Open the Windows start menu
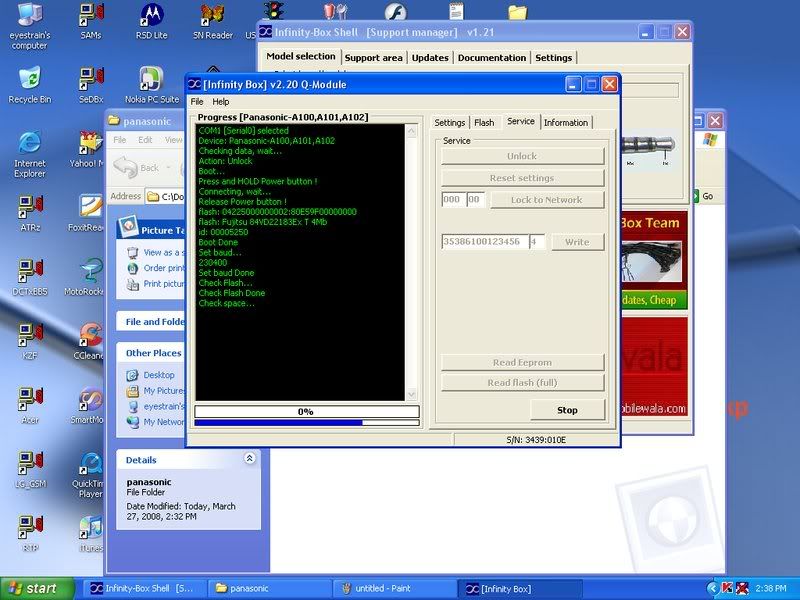 (37, 588)
